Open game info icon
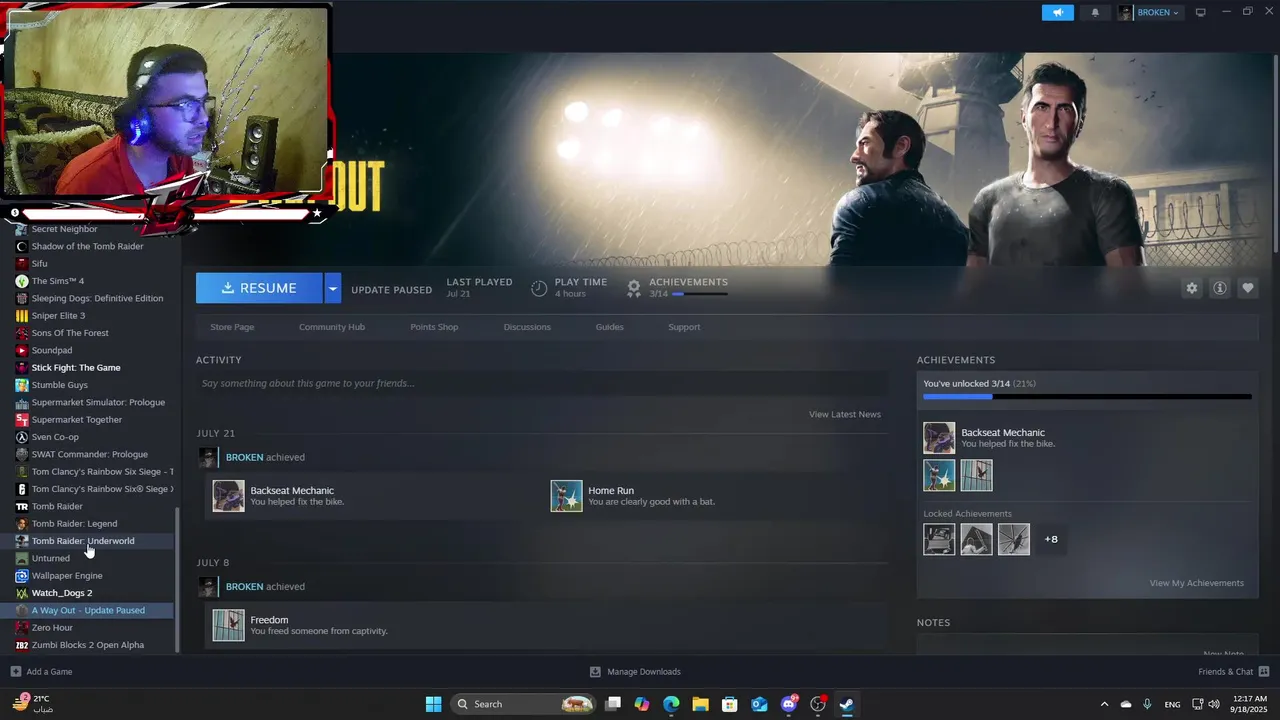 pyautogui.click(x=1219, y=288)
